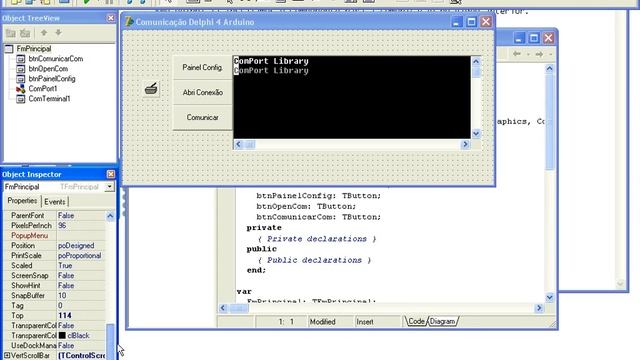Click SnapBuffer value 10

tap(62, 296)
